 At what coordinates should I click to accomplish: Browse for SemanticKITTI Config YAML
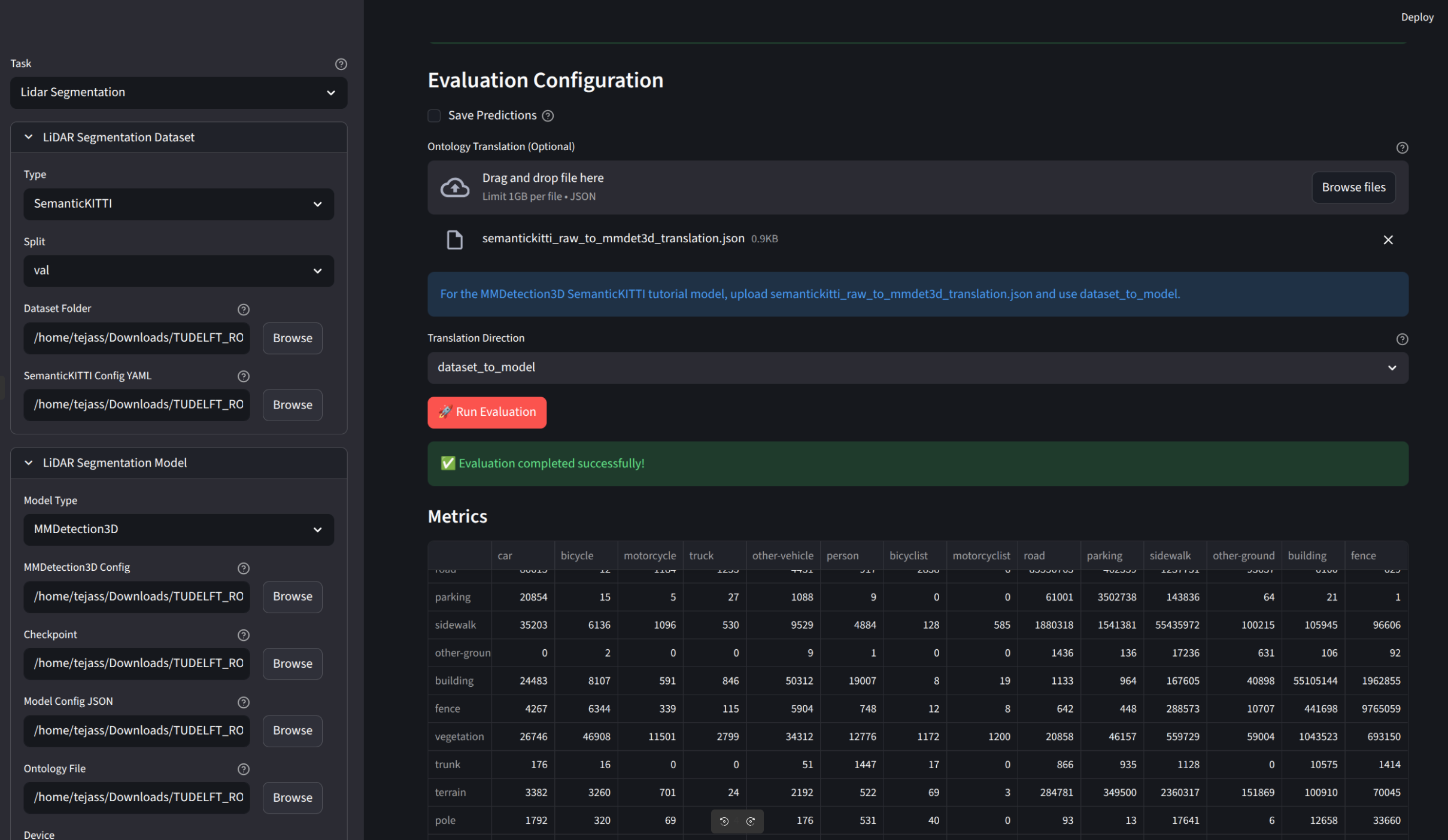[x=292, y=405]
